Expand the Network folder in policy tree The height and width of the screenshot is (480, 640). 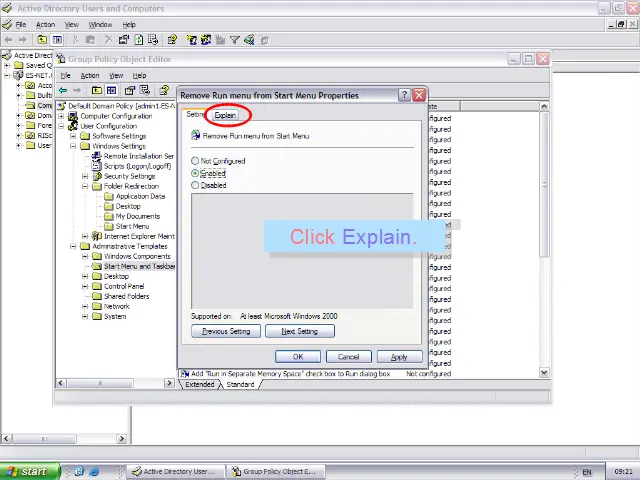tap(85, 307)
